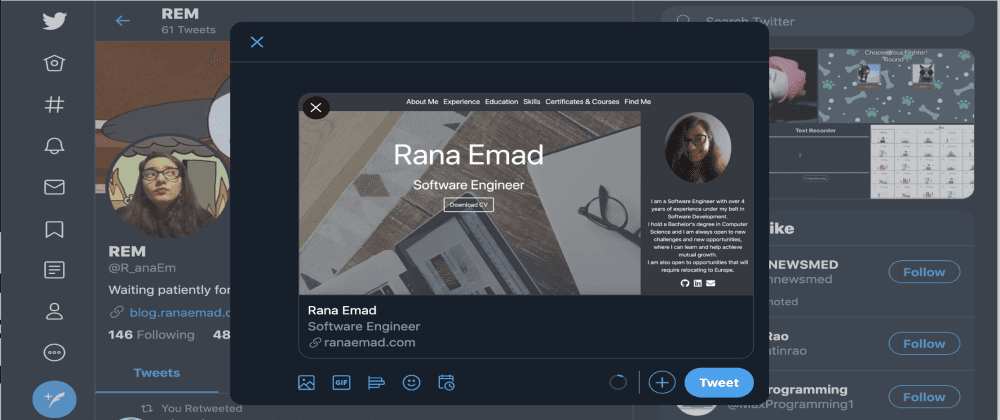Click the Twitter bird logo
Viewport: 1000px width, 420px height.
click(x=55, y=22)
